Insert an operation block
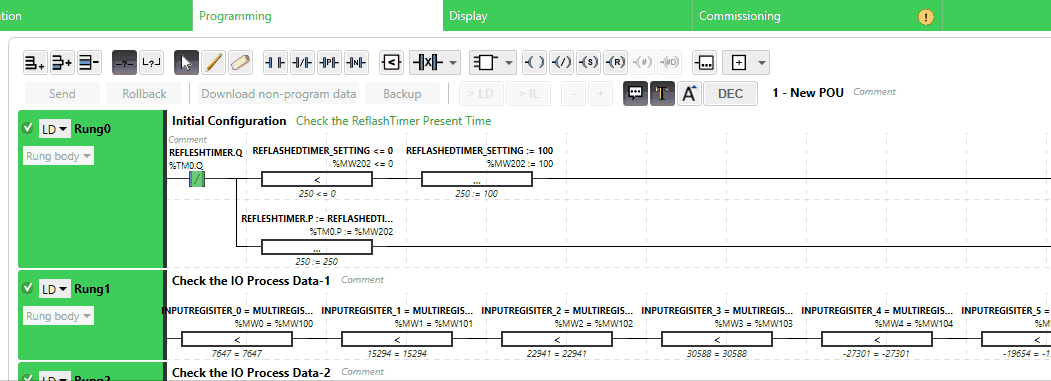 click(704, 63)
